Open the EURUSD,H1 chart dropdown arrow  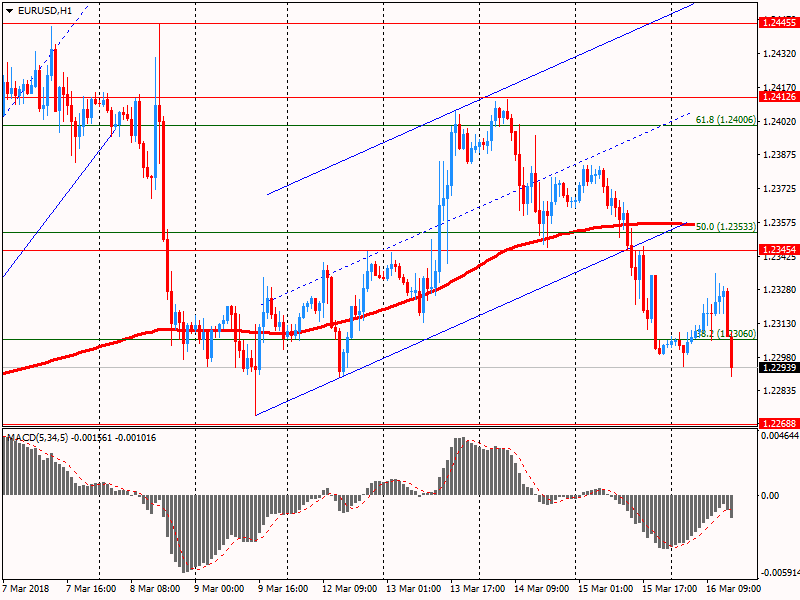[10, 11]
